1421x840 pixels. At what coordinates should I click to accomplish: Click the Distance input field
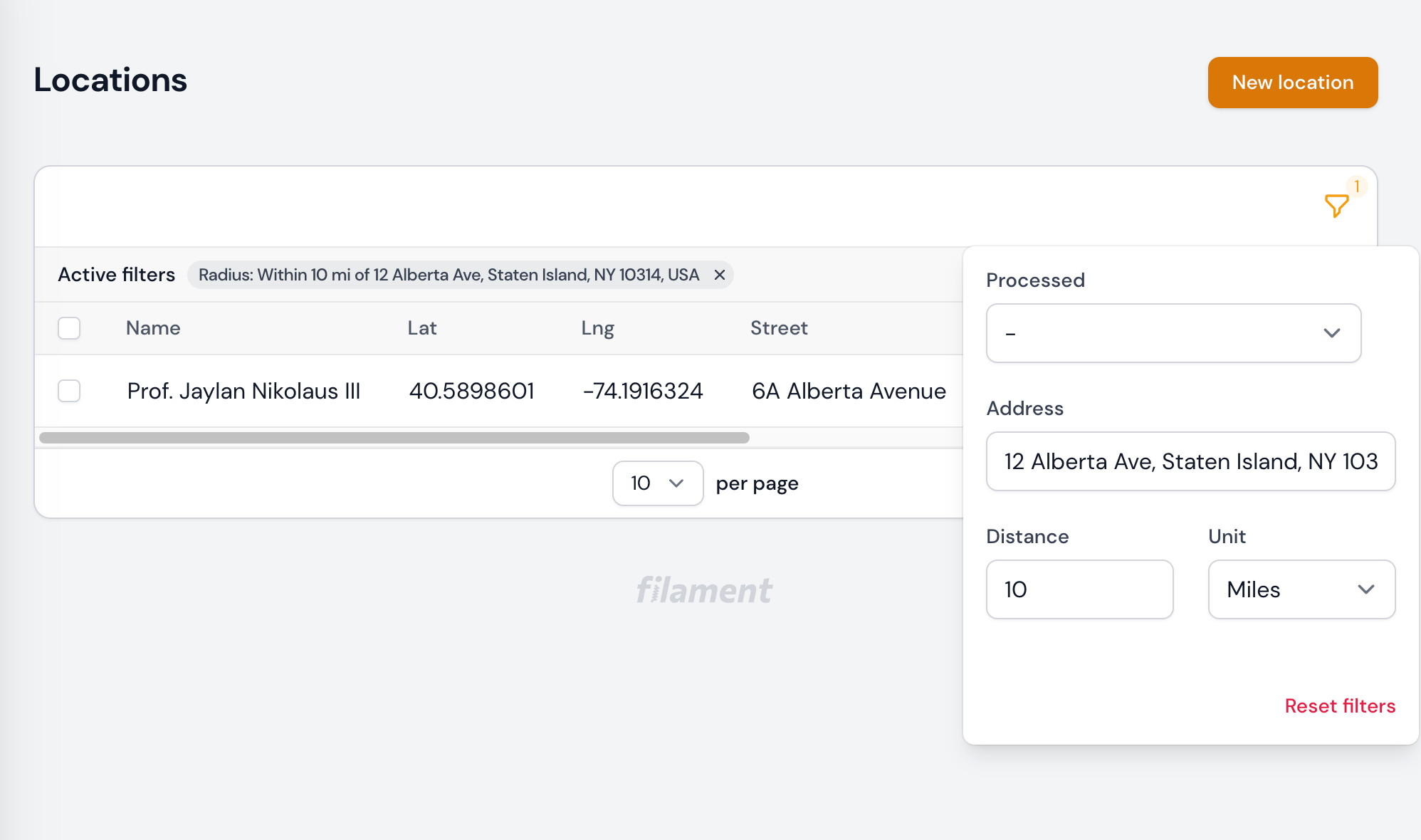(1079, 589)
